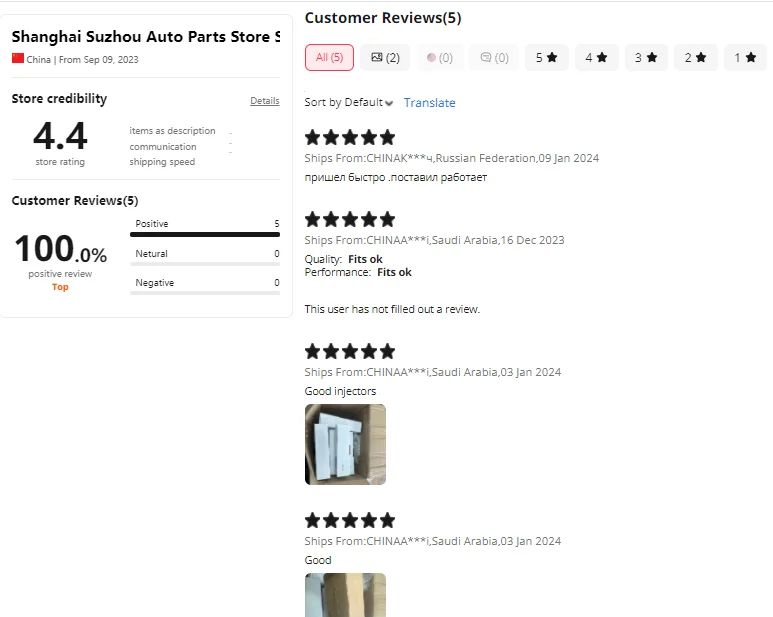Click the five-star rating of Russian review
The width and height of the screenshot is (773, 617).
coord(350,137)
